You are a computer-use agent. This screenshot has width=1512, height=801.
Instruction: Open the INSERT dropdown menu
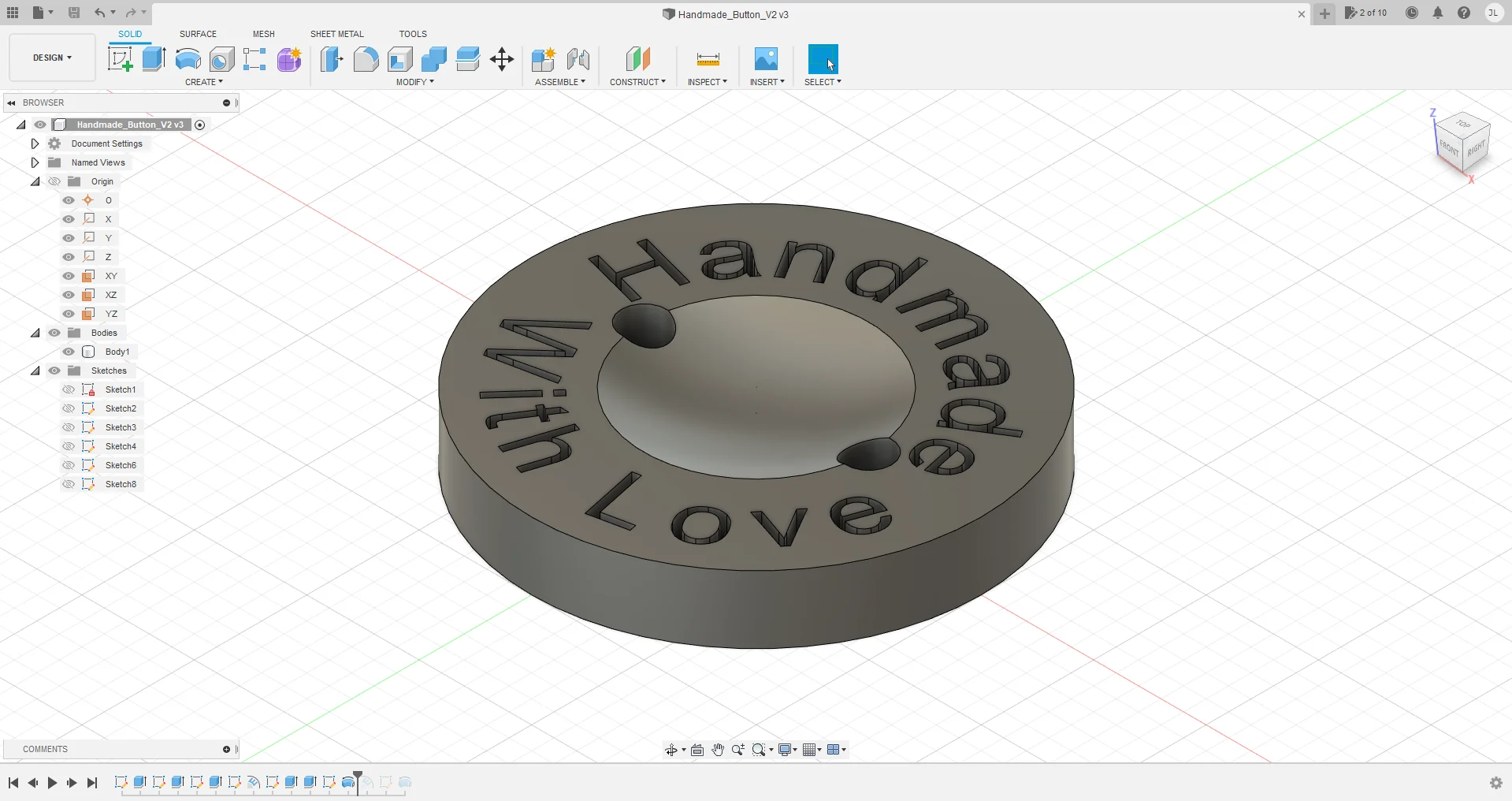click(767, 82)
